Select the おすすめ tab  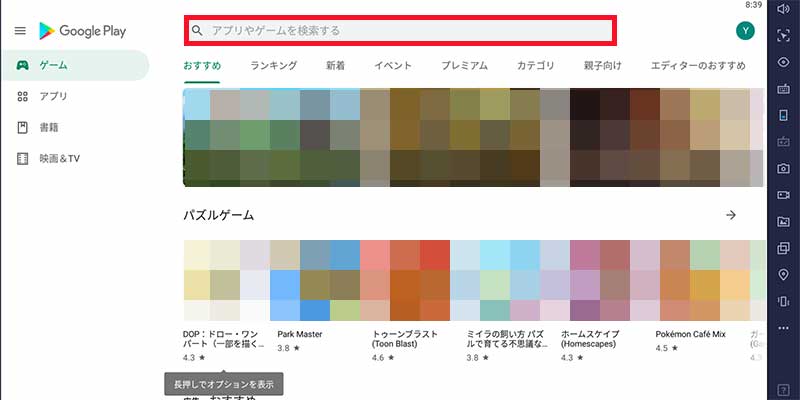pyautogui.click(x=202, y=65)
